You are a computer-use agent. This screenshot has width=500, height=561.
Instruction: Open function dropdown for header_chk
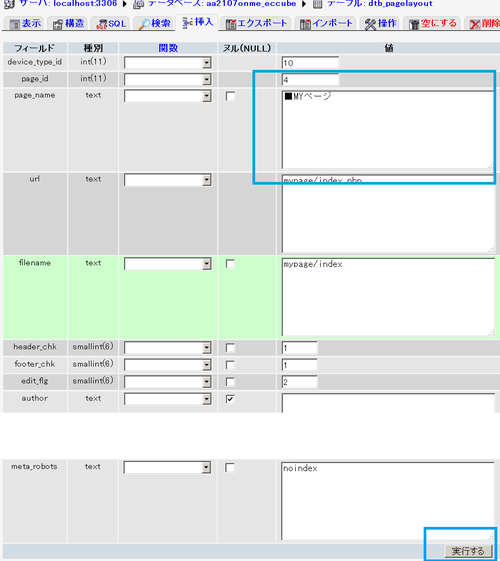(168, 347)
